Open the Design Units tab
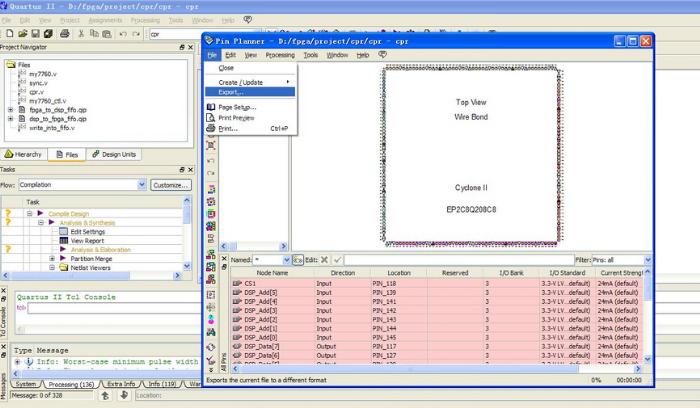Viewport: 700px width, 408px height. [x=113, y=155]
